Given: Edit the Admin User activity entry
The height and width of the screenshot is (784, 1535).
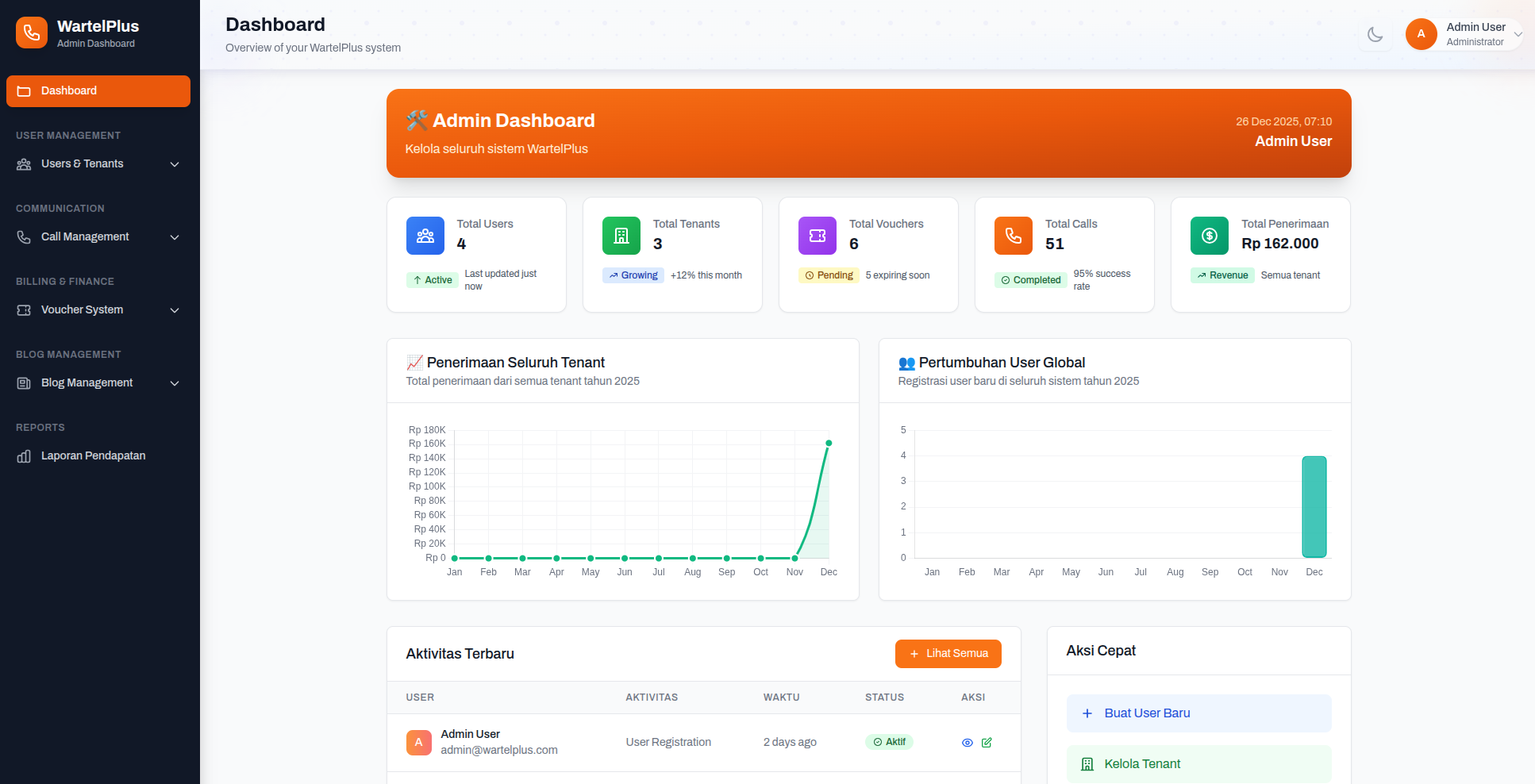Looking at the screenshot, I should (987, 742).
